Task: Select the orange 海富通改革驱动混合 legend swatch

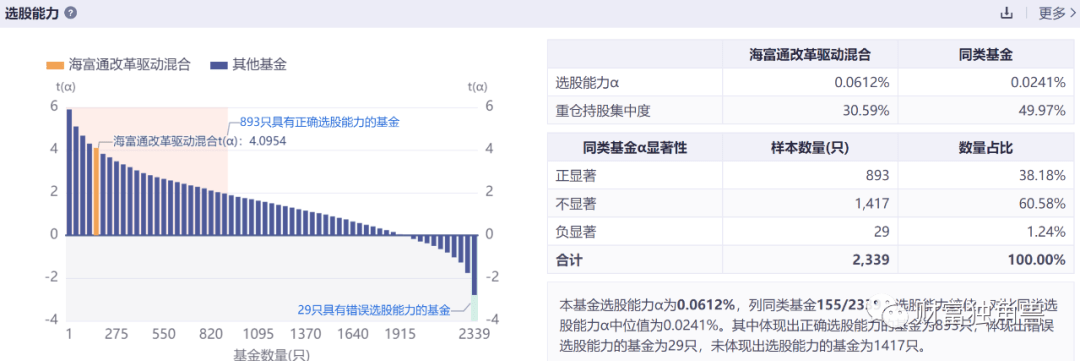Action: coord(54,65)
